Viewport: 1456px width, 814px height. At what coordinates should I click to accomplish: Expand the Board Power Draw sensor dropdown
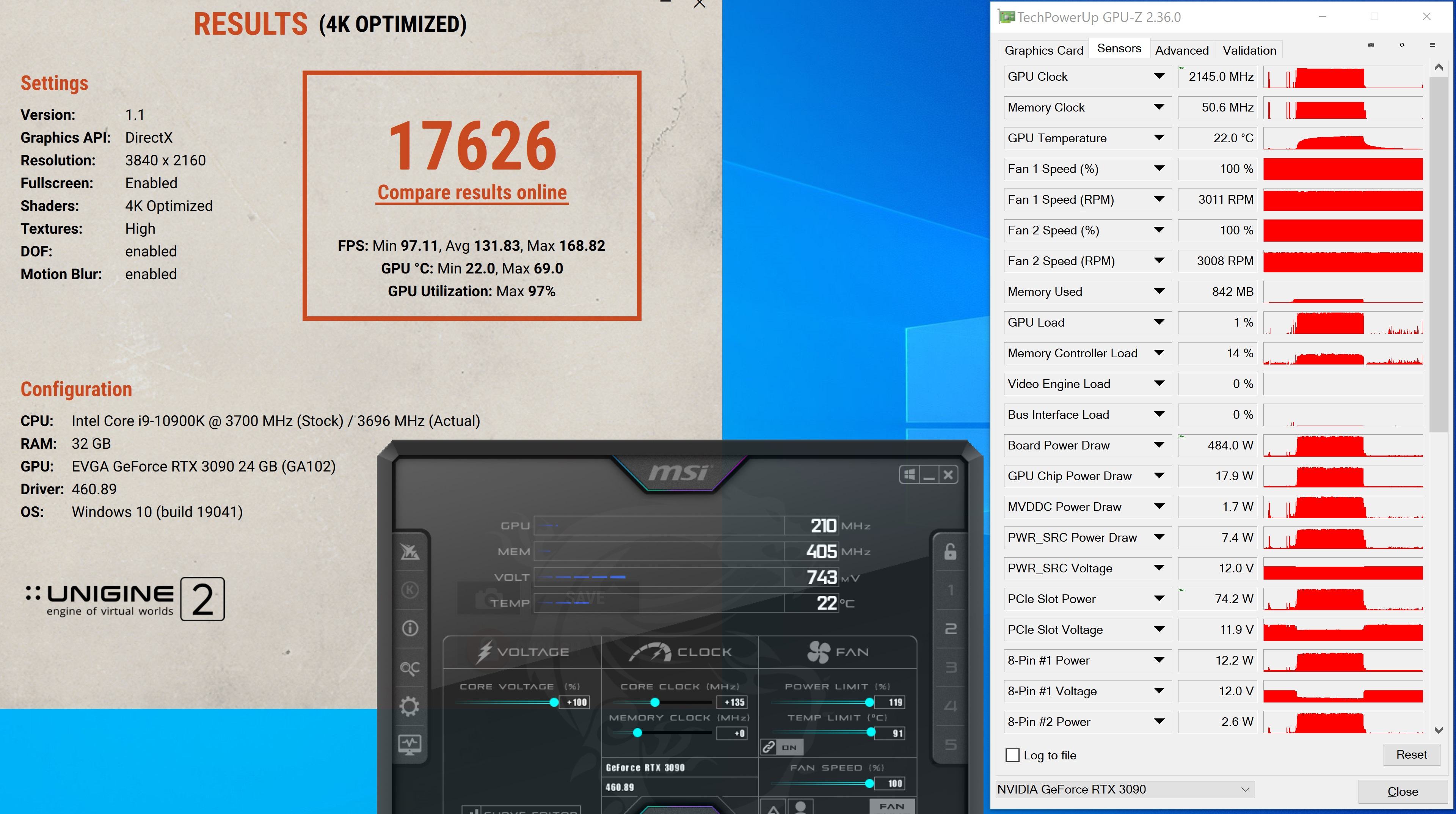click(x=1159, y=445)
